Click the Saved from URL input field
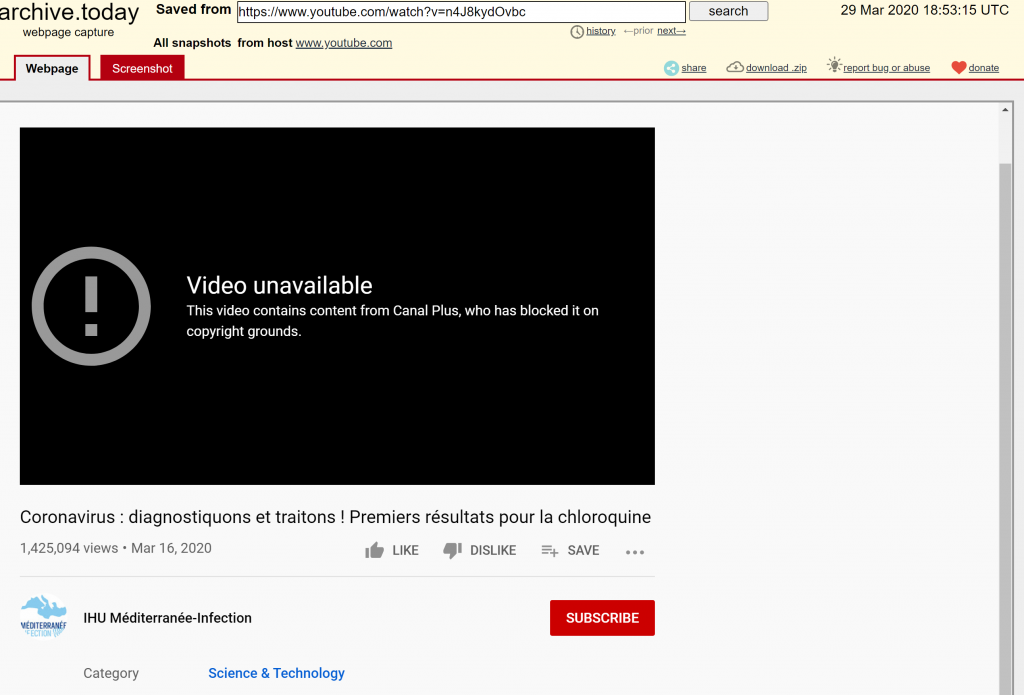1024x695 pixels. pos(461,12)
